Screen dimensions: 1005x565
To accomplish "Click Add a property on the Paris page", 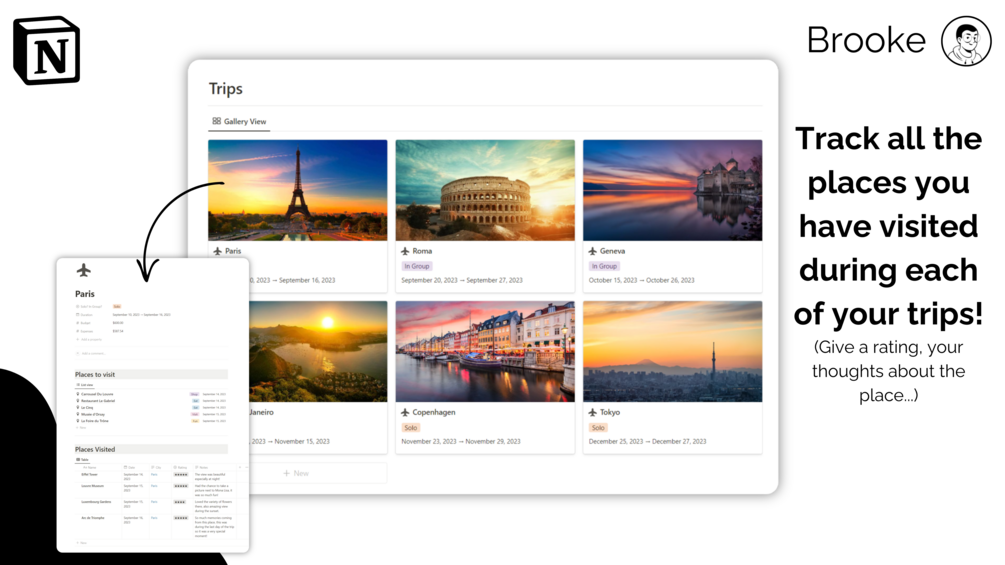I will (89, 340).
